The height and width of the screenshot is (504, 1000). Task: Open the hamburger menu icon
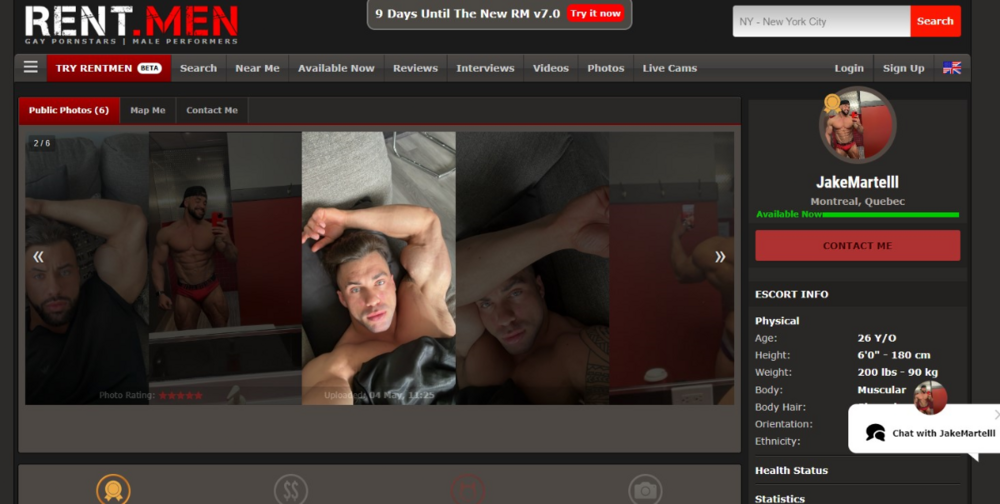tap(30, 67)
